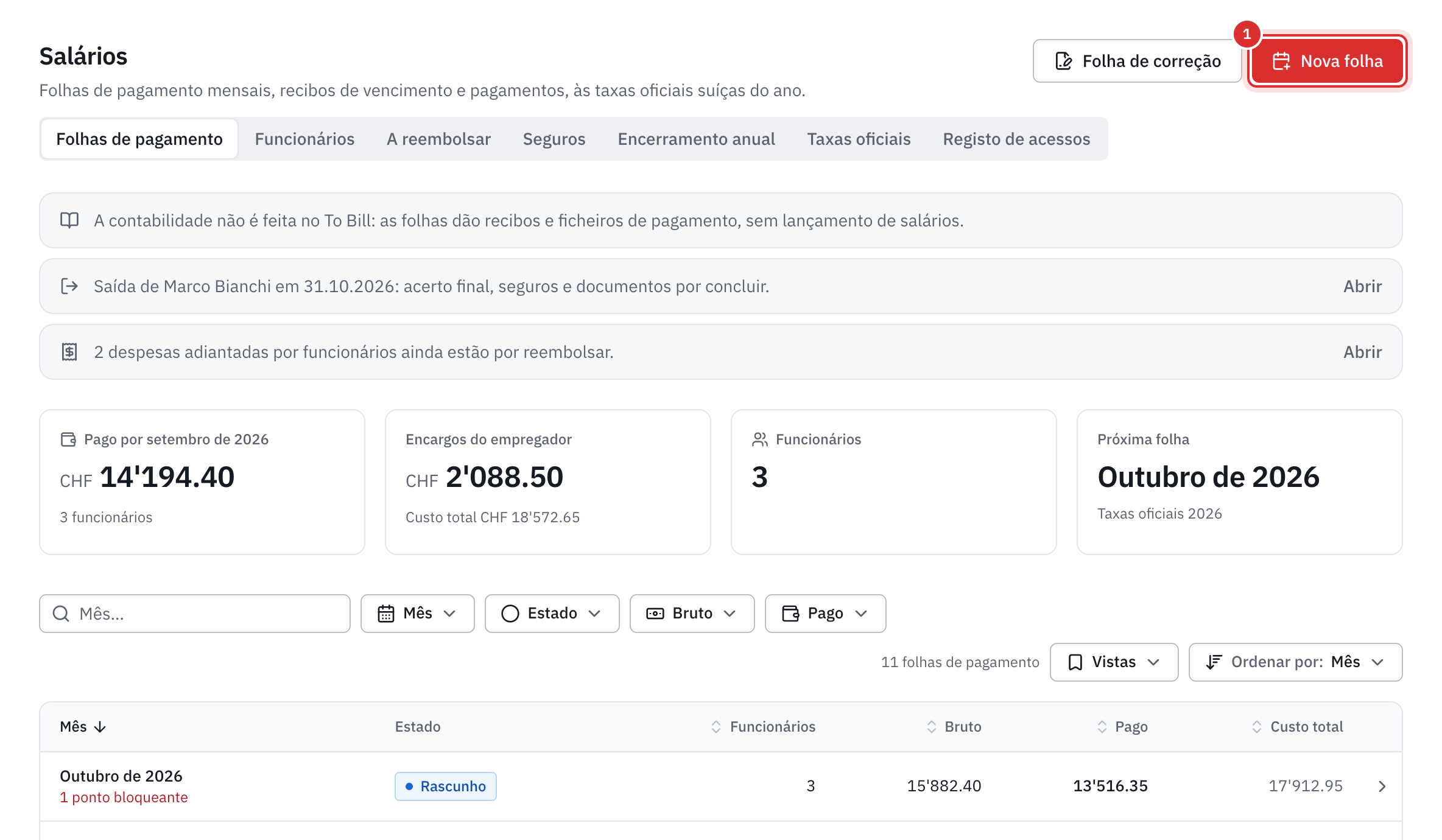Screen dimensions: 1442x840
Task: Open Folha de correção
Action: (x=1137, y=61)
